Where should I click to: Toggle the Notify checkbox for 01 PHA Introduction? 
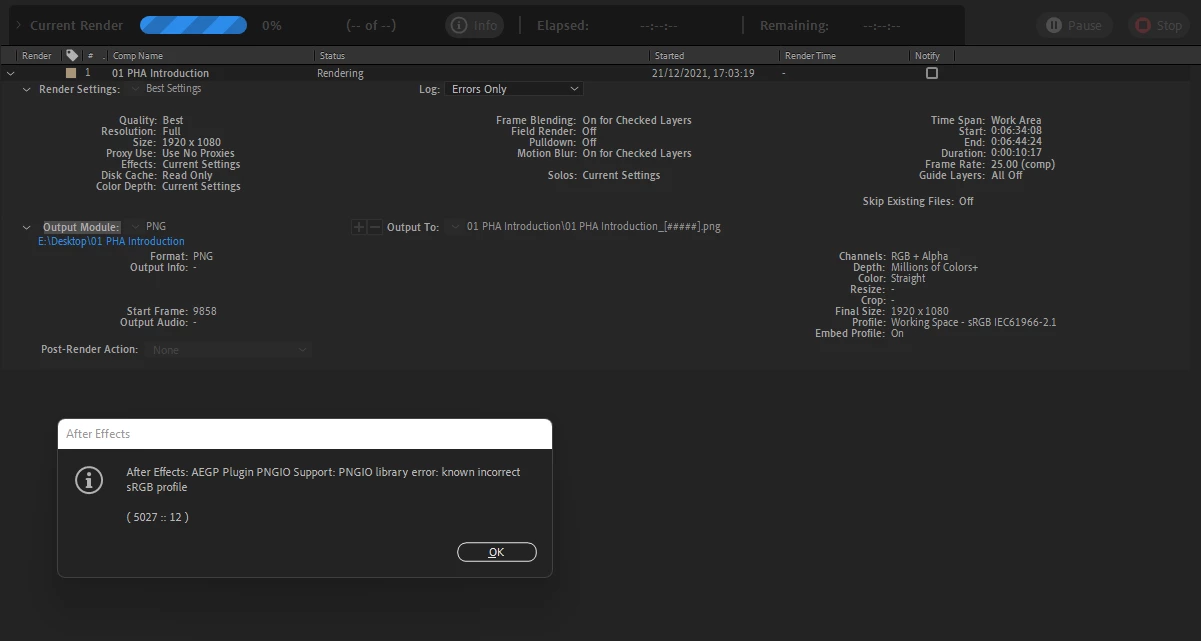click(x=932, y=73)
